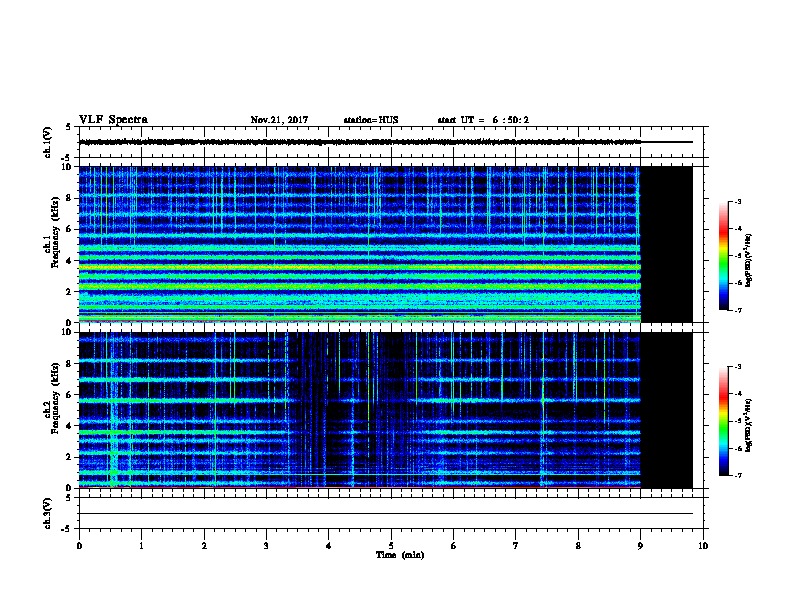
Task: Click time-axis tick label "2"
Action: click(x=204, y=546)
